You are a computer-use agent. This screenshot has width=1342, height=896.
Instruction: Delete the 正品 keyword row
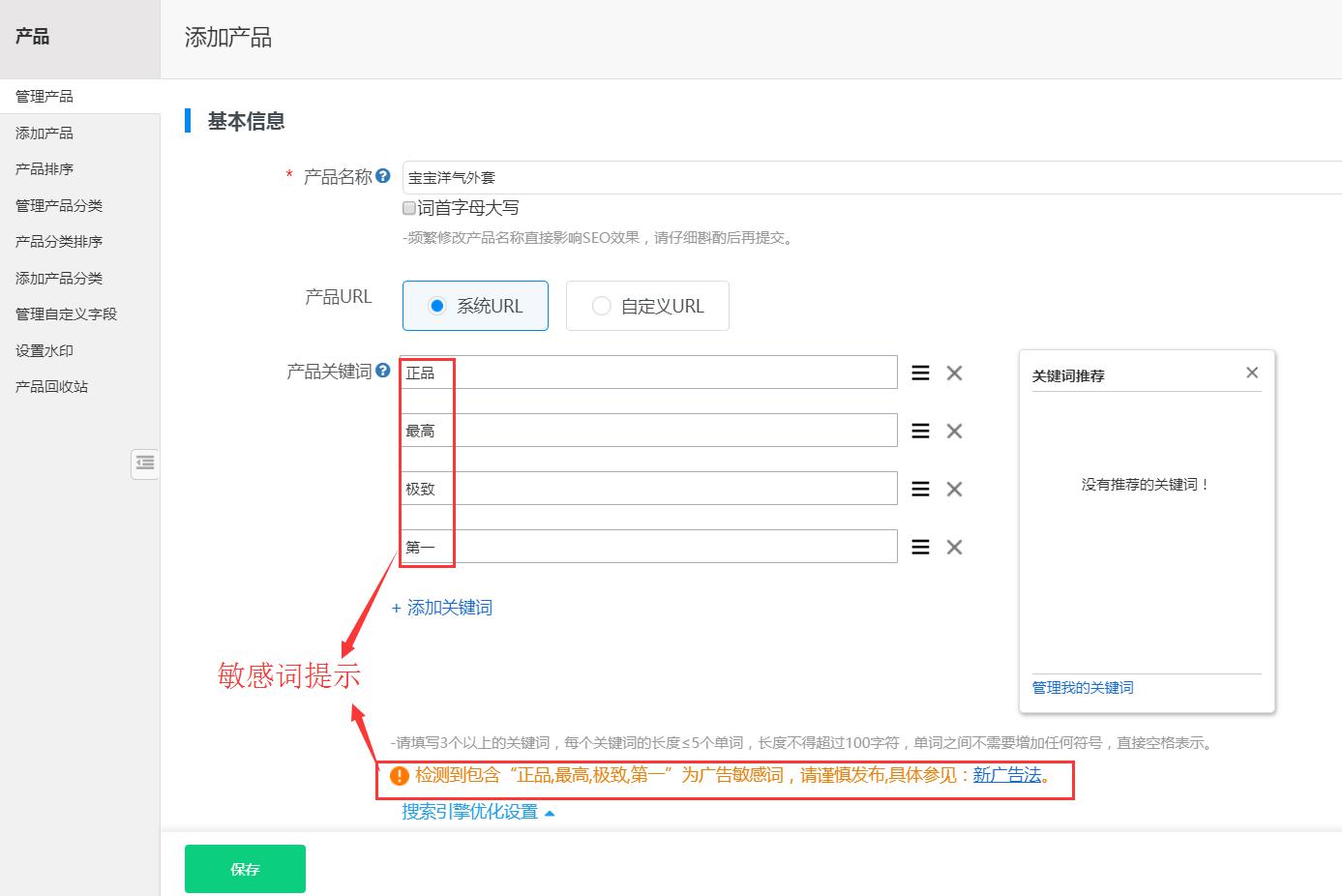(954, 373)
